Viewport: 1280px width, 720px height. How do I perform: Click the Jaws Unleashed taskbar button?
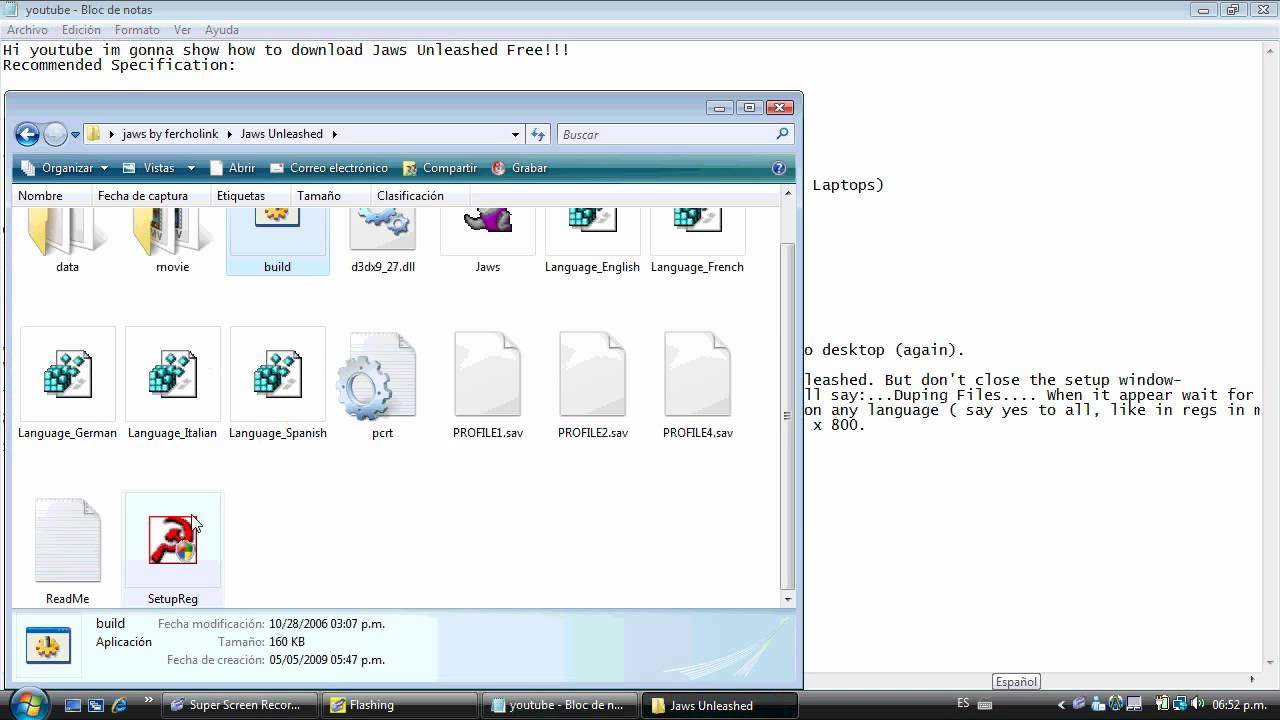tap(720, 705)
